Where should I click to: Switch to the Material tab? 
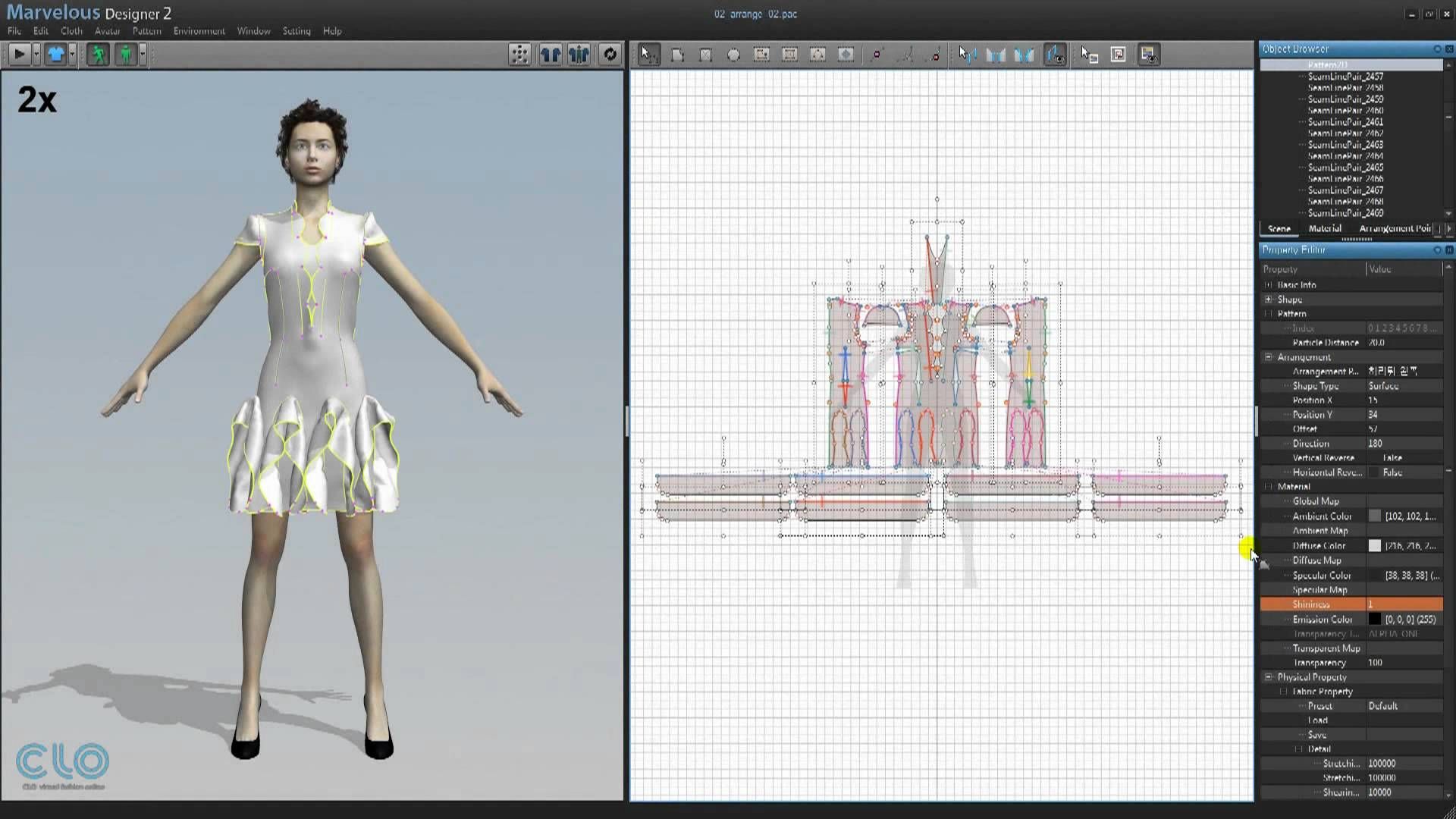click(1324, 228)
